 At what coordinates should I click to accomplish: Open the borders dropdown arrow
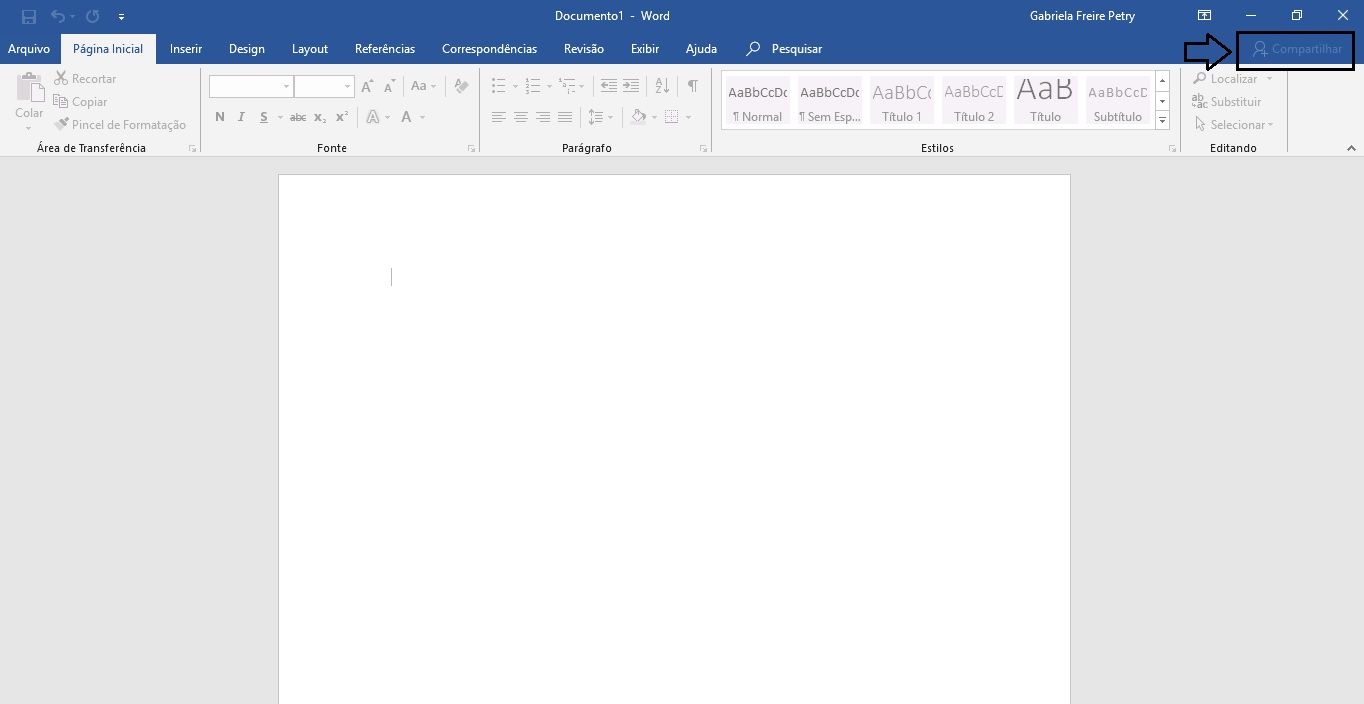click(688, 117)
